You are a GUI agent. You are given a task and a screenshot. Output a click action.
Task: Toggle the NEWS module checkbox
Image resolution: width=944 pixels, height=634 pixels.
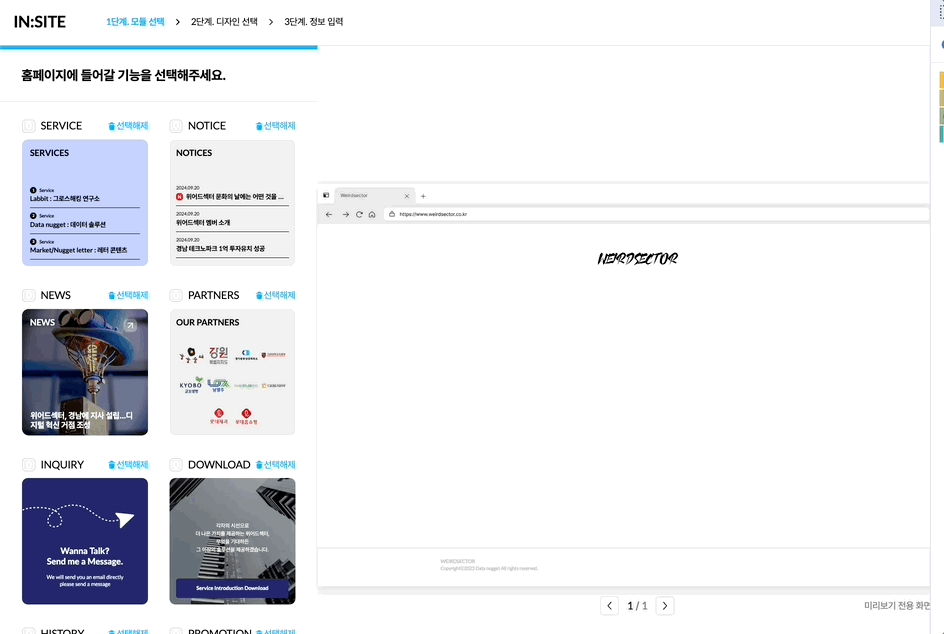pos(29,295)
